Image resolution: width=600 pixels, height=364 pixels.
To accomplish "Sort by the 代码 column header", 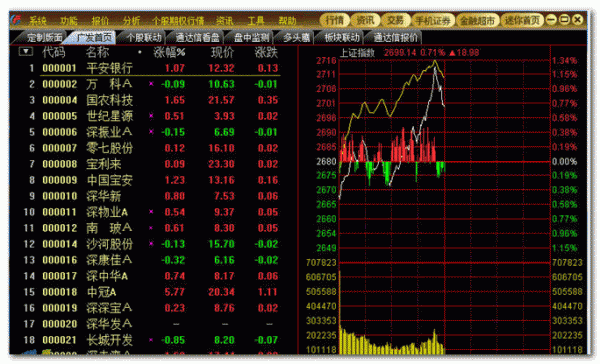I will 54,52.
